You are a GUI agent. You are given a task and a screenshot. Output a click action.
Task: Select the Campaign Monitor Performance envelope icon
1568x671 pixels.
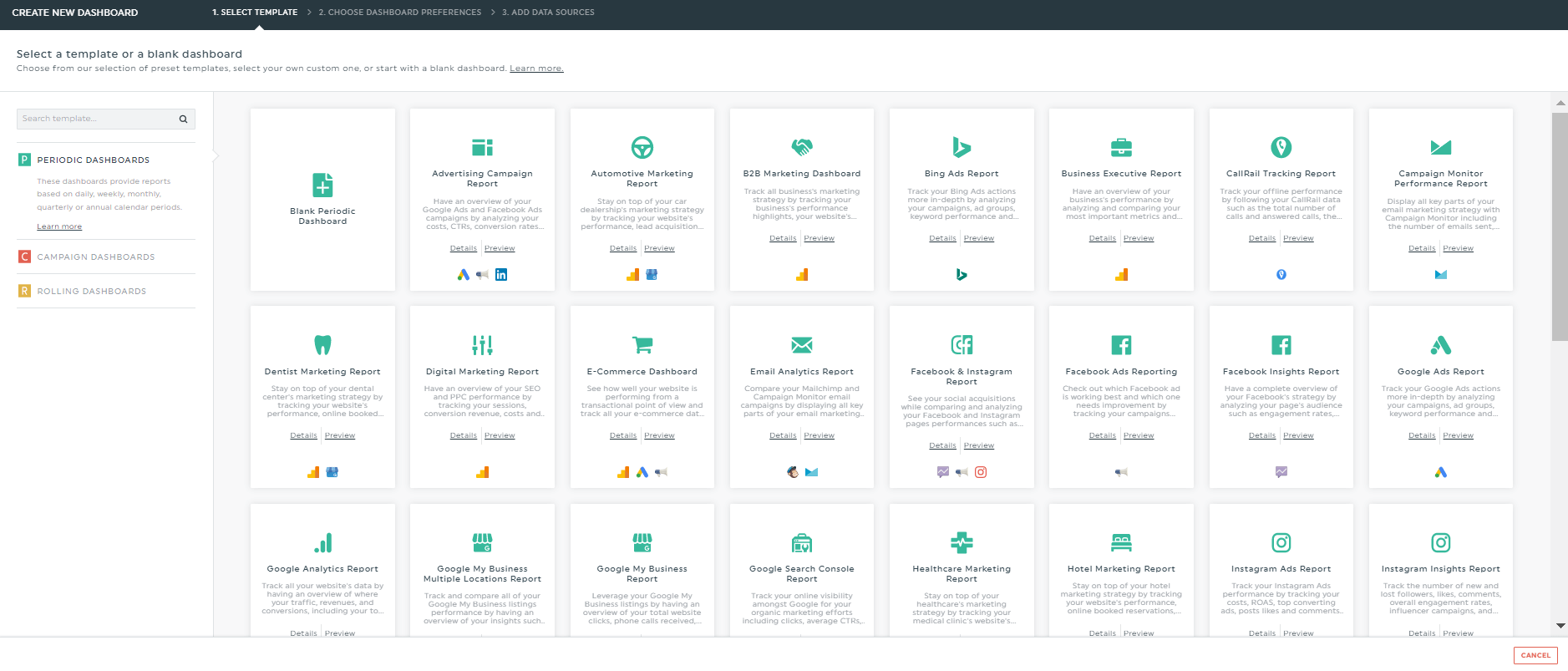(1441, 148)
